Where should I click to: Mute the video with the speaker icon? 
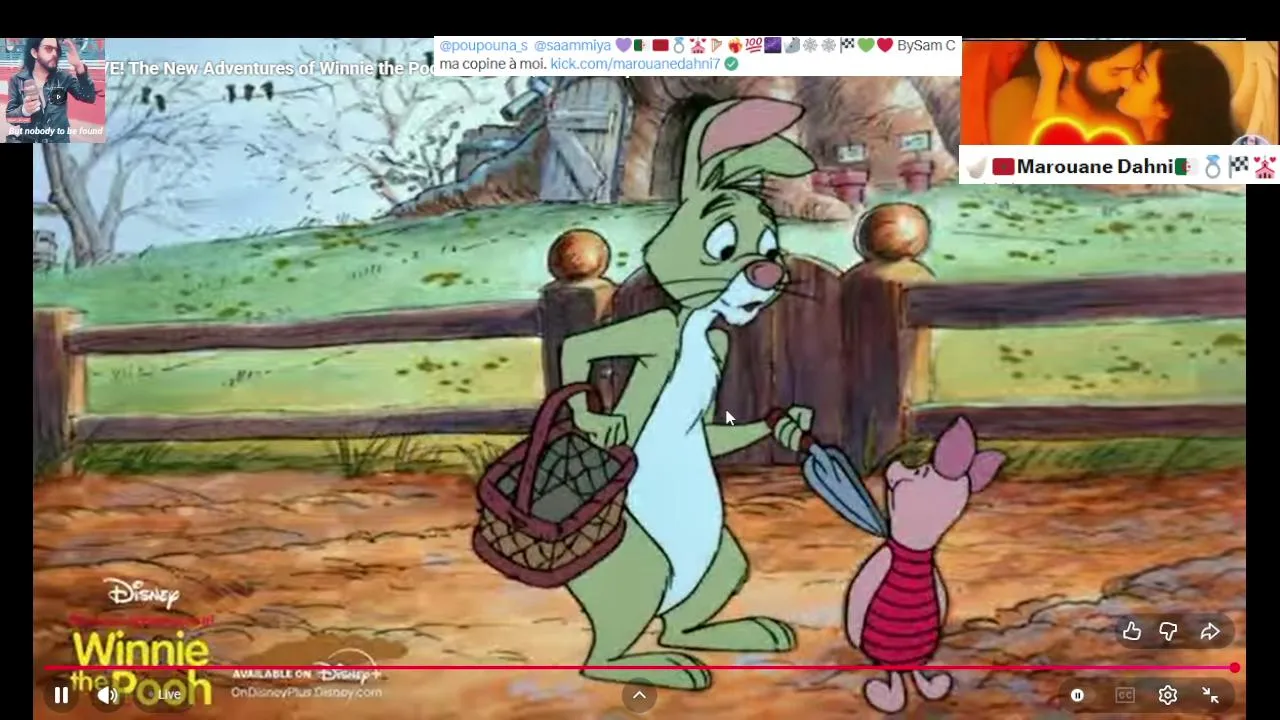[108, 695]
